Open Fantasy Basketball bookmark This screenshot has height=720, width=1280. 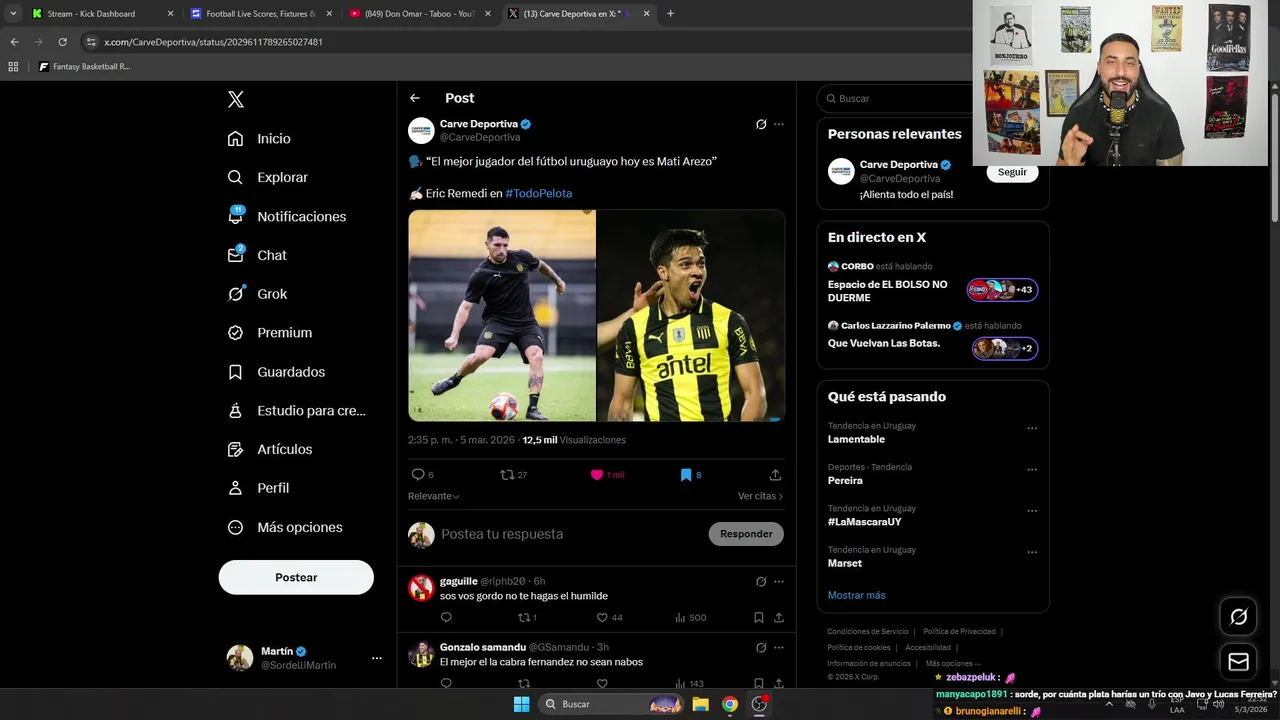point(84,67)
